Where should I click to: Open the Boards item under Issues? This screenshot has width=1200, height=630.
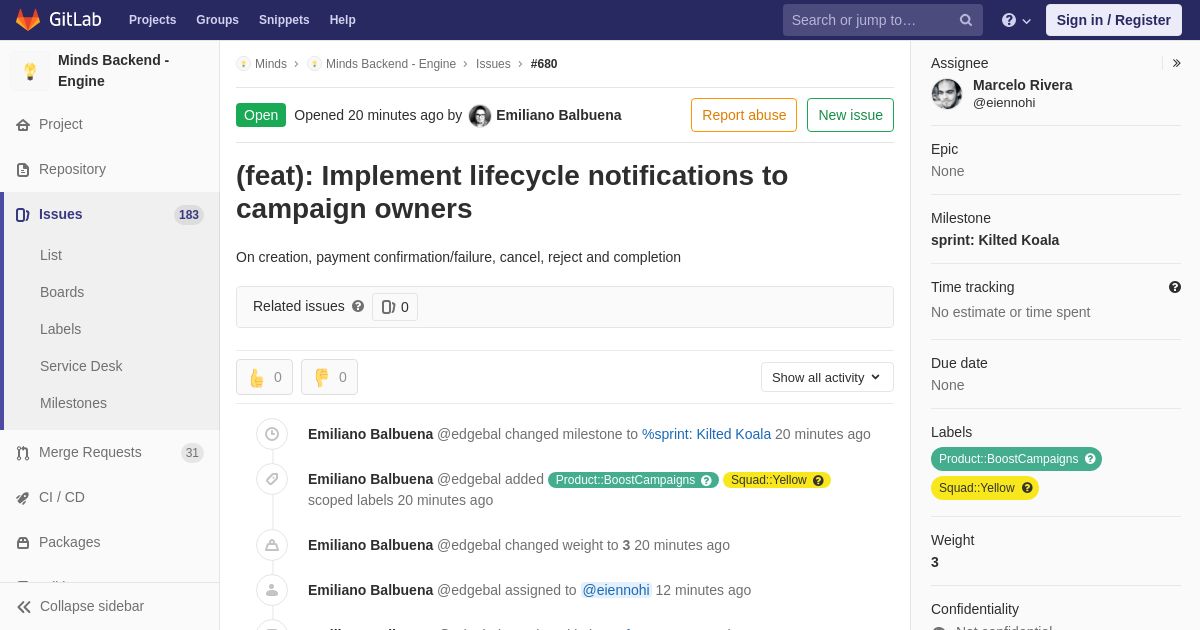(62, 292)
